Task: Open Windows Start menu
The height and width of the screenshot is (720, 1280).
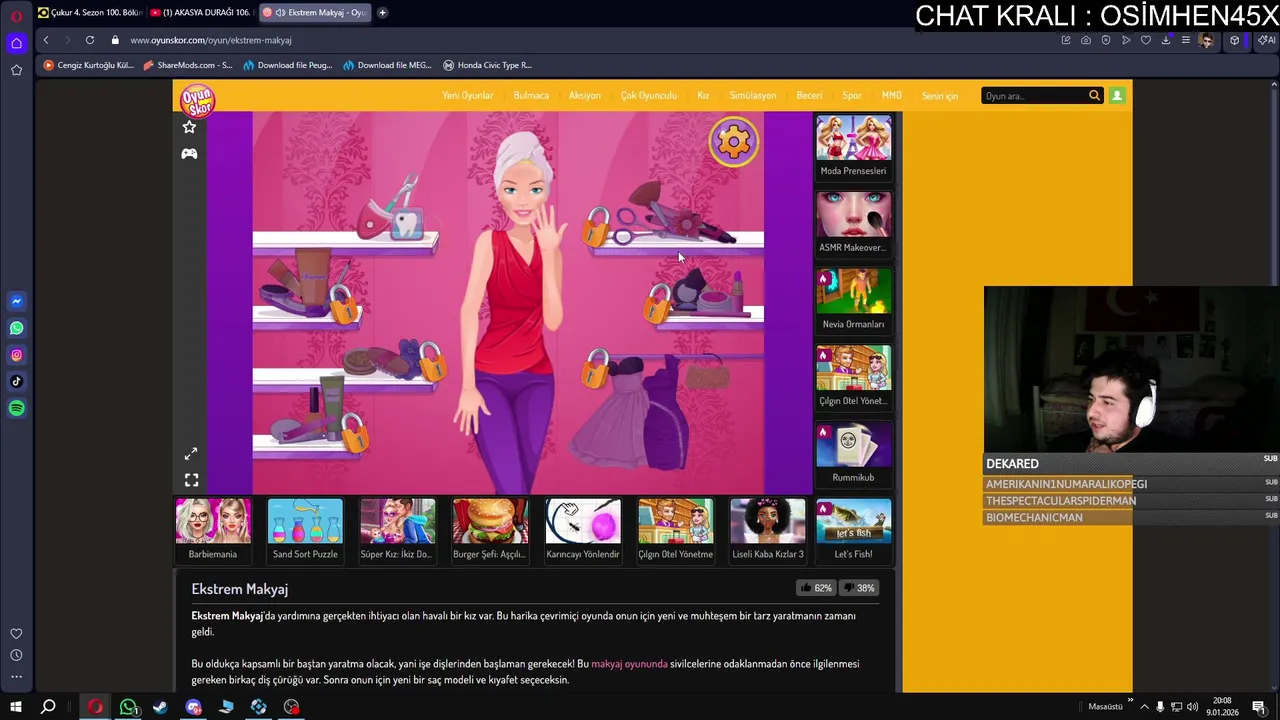Action: pyautogui.click(x=16, y=707)
